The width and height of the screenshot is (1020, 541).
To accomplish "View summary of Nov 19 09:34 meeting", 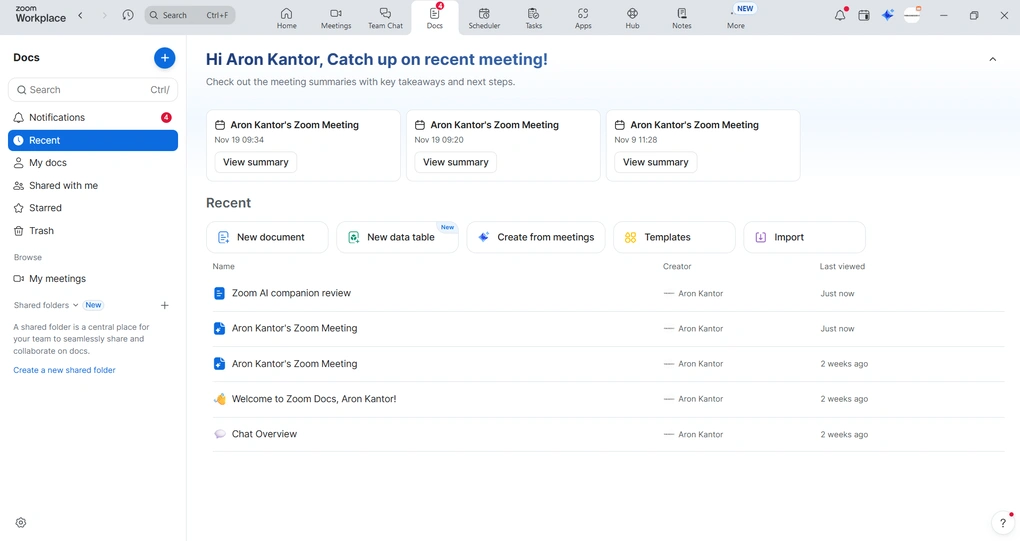I will (256, 162).
